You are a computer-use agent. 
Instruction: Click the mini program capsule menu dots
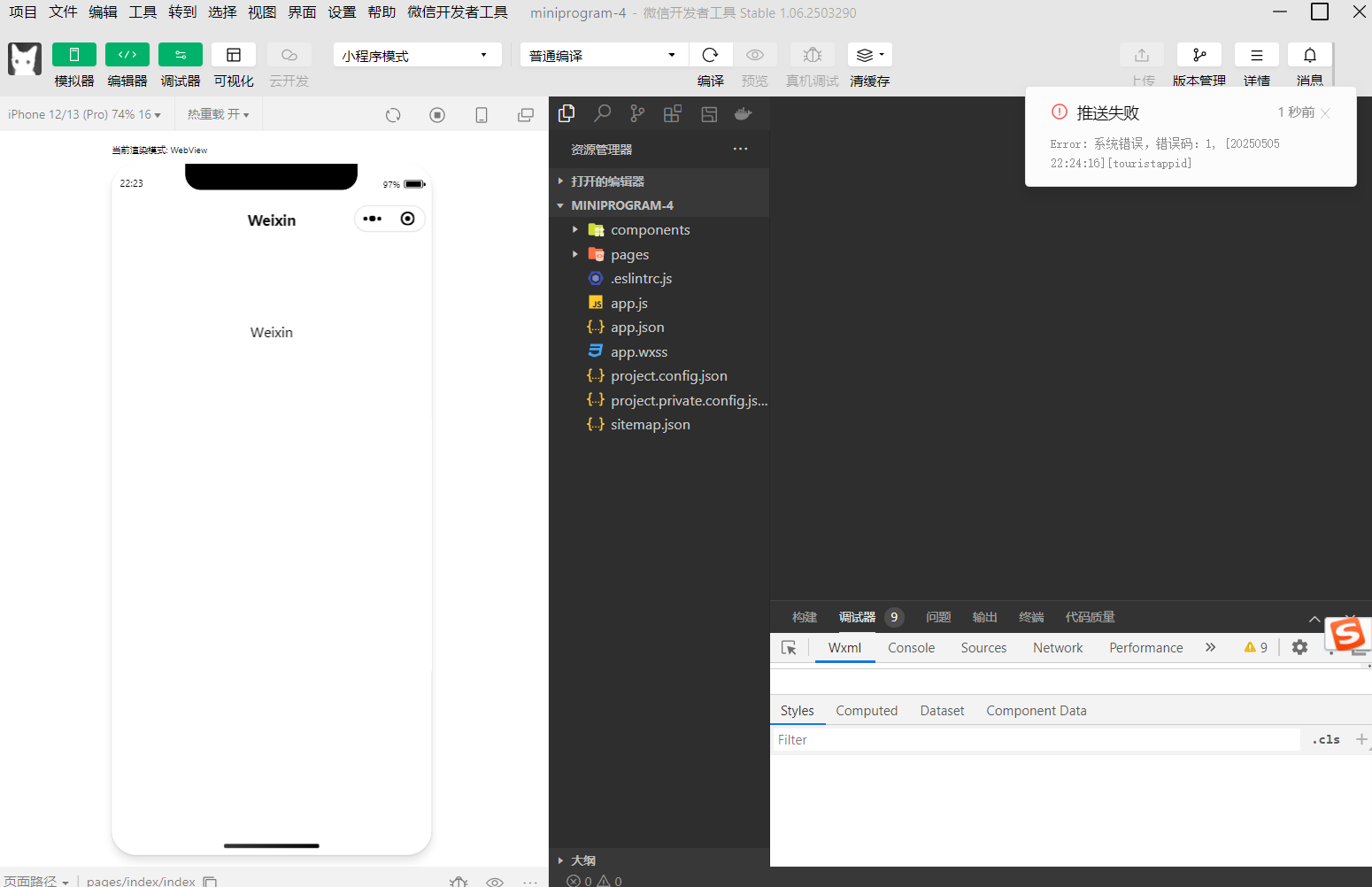point(372,219)
